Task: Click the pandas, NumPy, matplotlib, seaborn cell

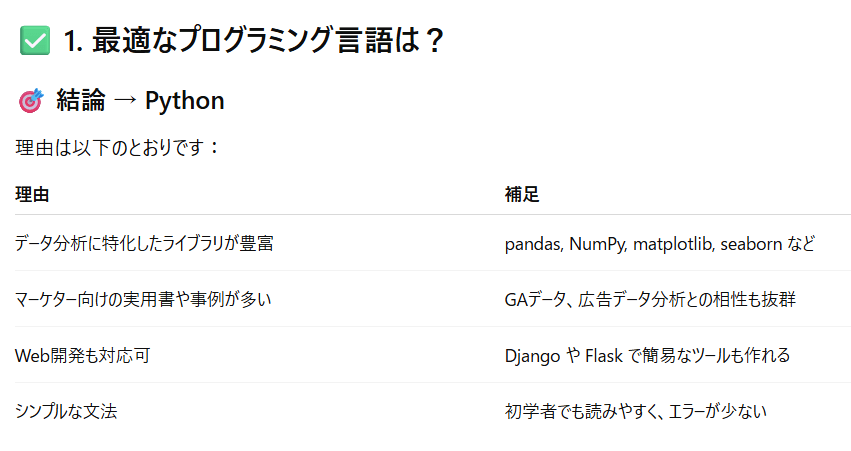Action: [659, 244]
